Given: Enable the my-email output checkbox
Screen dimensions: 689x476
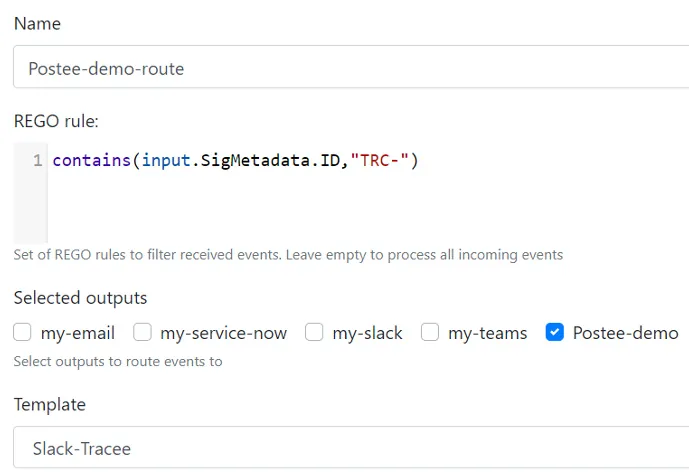Looking at the screenshot, I should coord(22,332).
